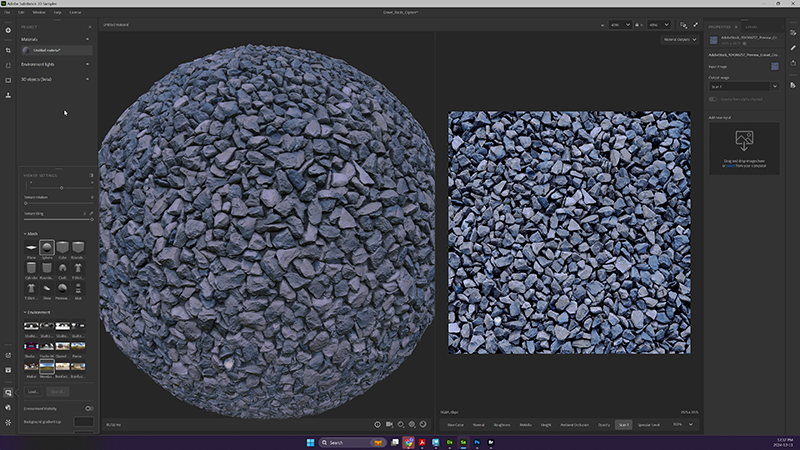Collapse the Materials section
800x450 pixels.
88,39
